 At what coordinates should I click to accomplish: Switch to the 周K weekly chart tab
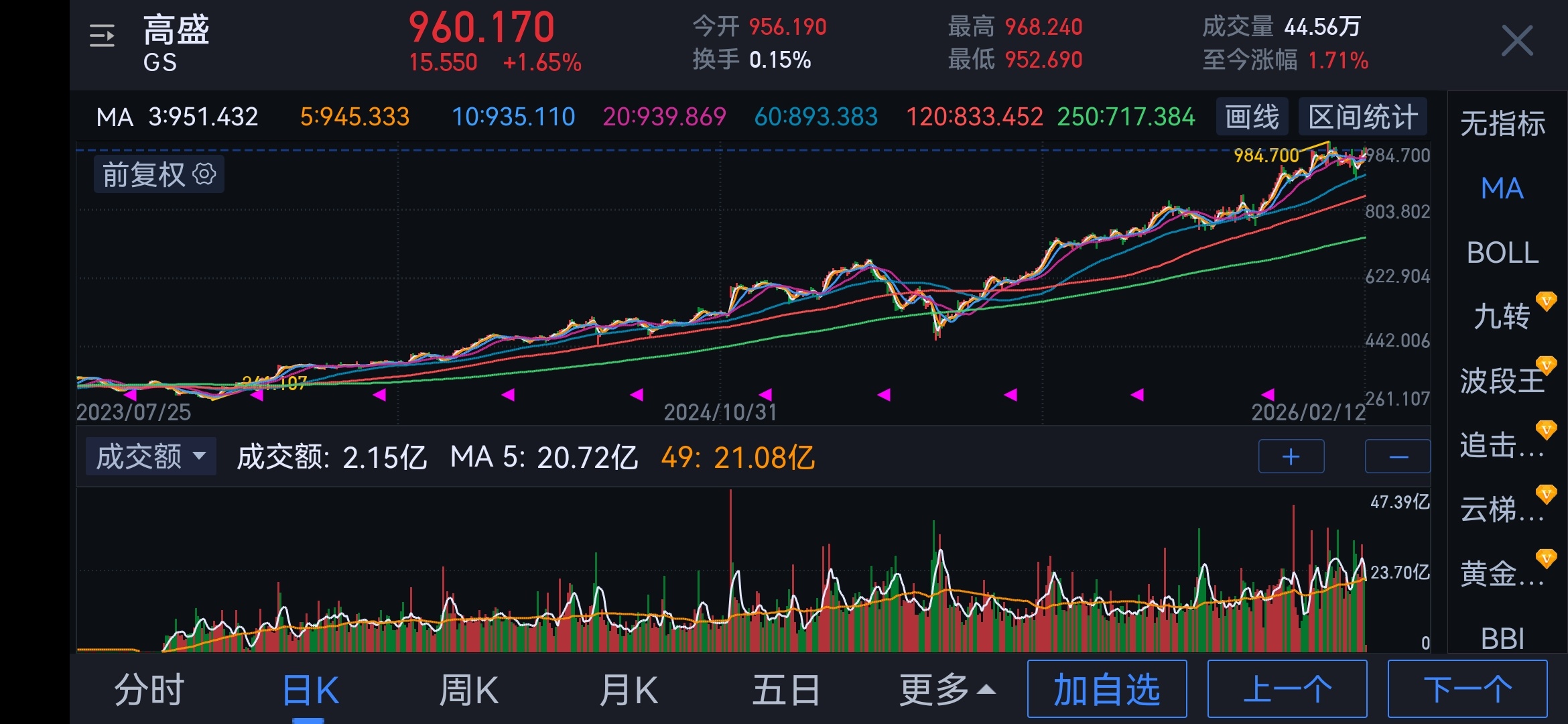click(x=468, y=688)
